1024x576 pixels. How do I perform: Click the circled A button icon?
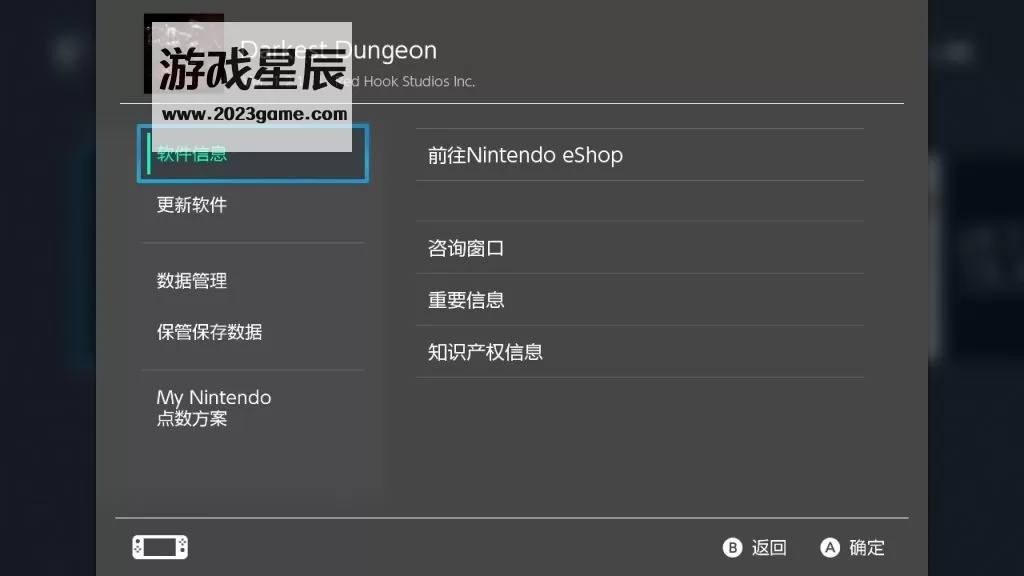click(829, 547)
